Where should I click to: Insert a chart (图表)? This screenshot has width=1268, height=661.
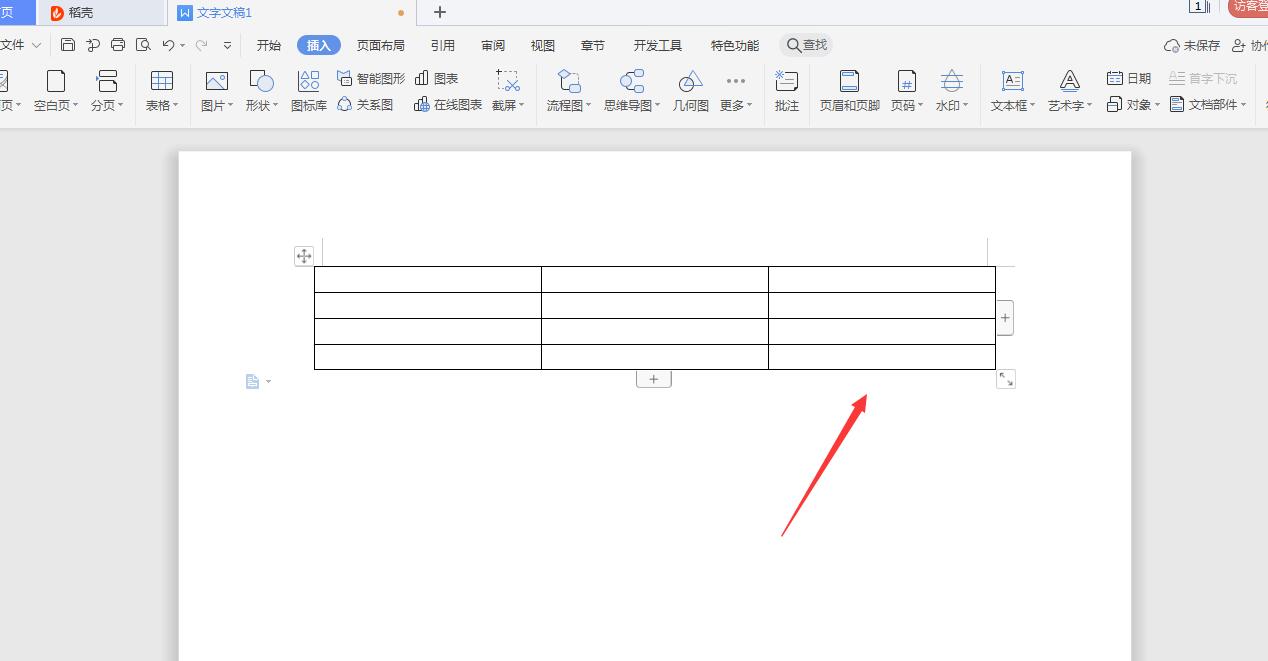437,78
